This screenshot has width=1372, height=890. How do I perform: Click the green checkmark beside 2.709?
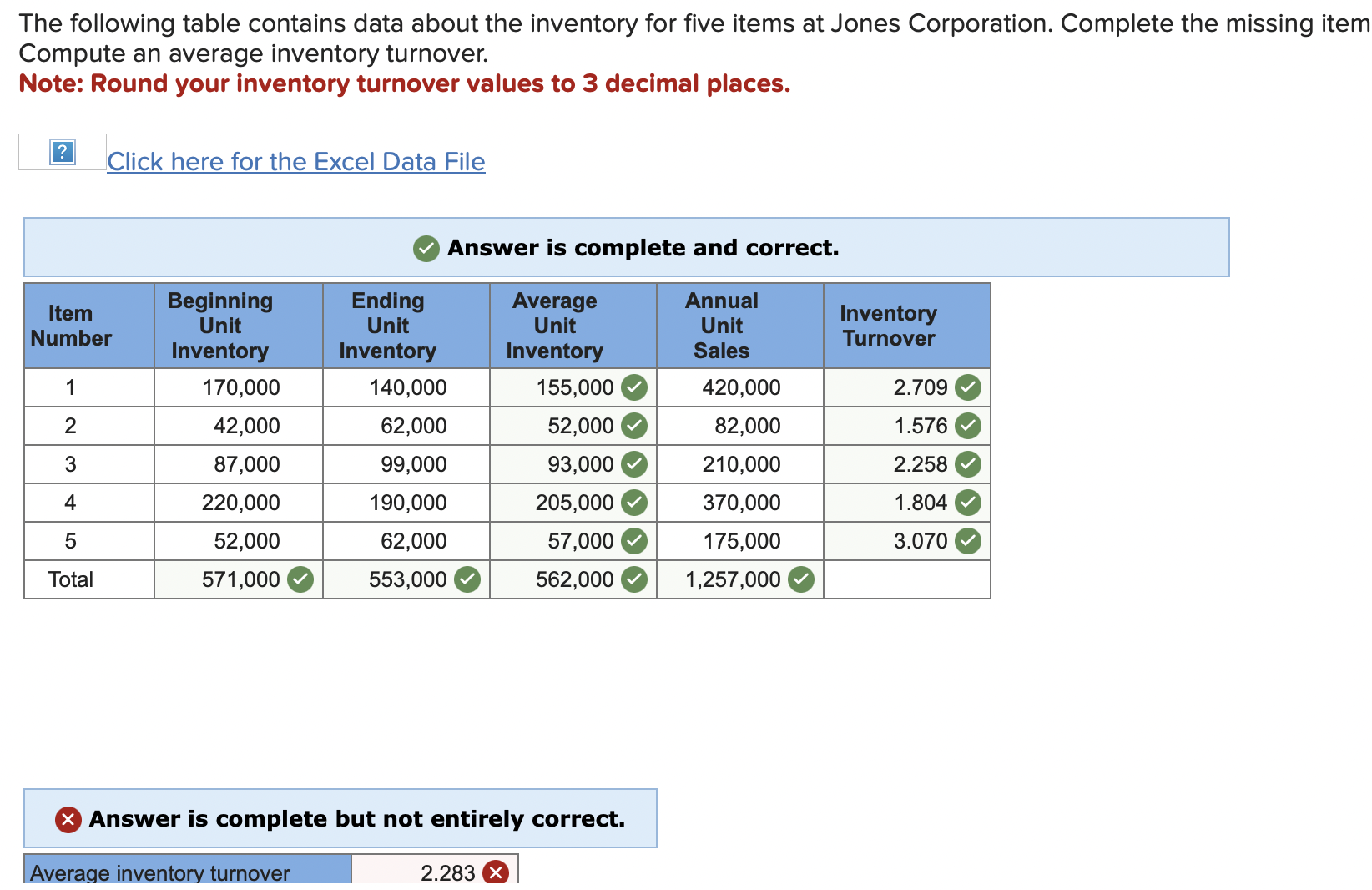pyautogui.click(x=969, y=387)
